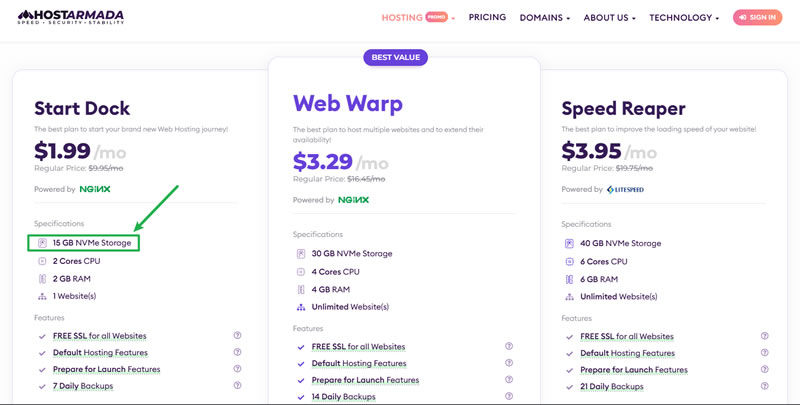Click the 7 Daily Backups feature
The image size is (800, 405).
click(83, 386)
